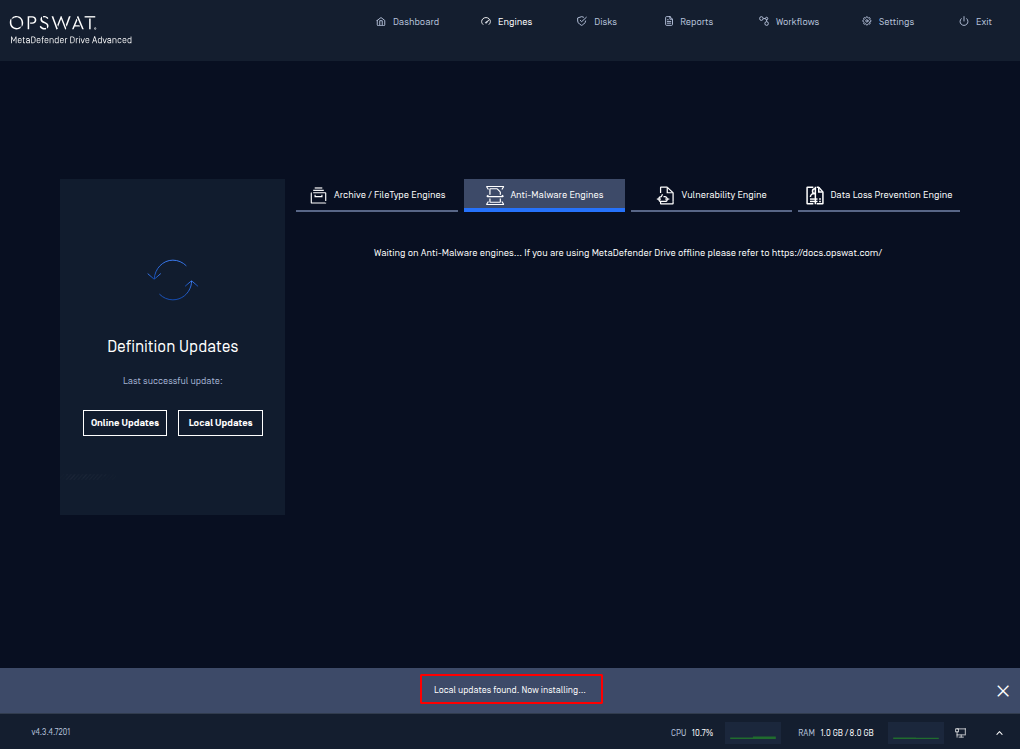Viewport: 1020px width, 749px height.
Task: Click the Disks shield icon
Action: coord(582,21)
